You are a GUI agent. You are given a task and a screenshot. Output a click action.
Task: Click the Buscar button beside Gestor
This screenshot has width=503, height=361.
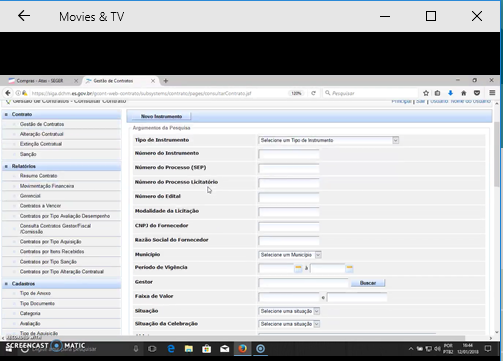pos(368,283)
